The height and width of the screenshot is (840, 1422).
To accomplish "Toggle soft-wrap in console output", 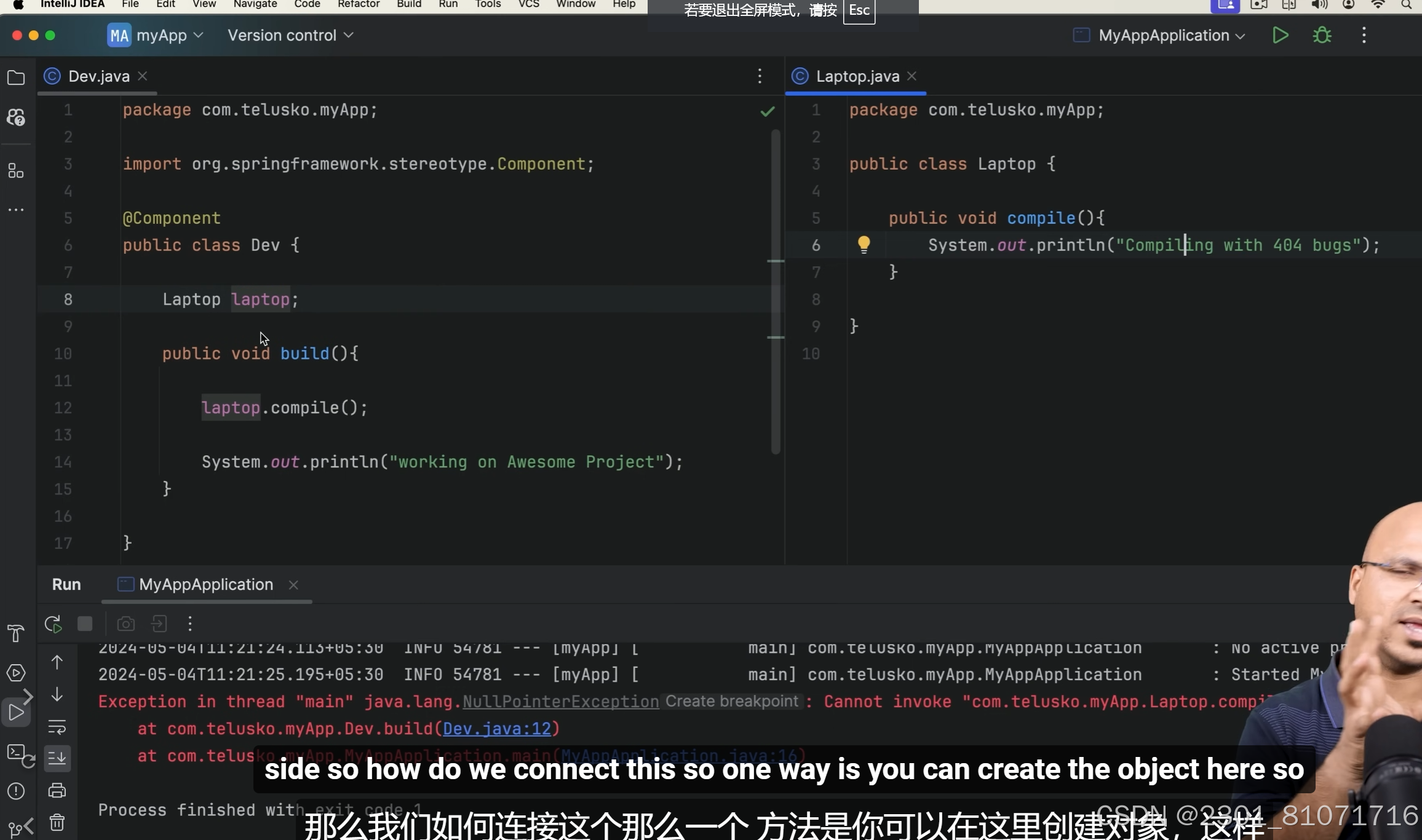I will point(57,727).
